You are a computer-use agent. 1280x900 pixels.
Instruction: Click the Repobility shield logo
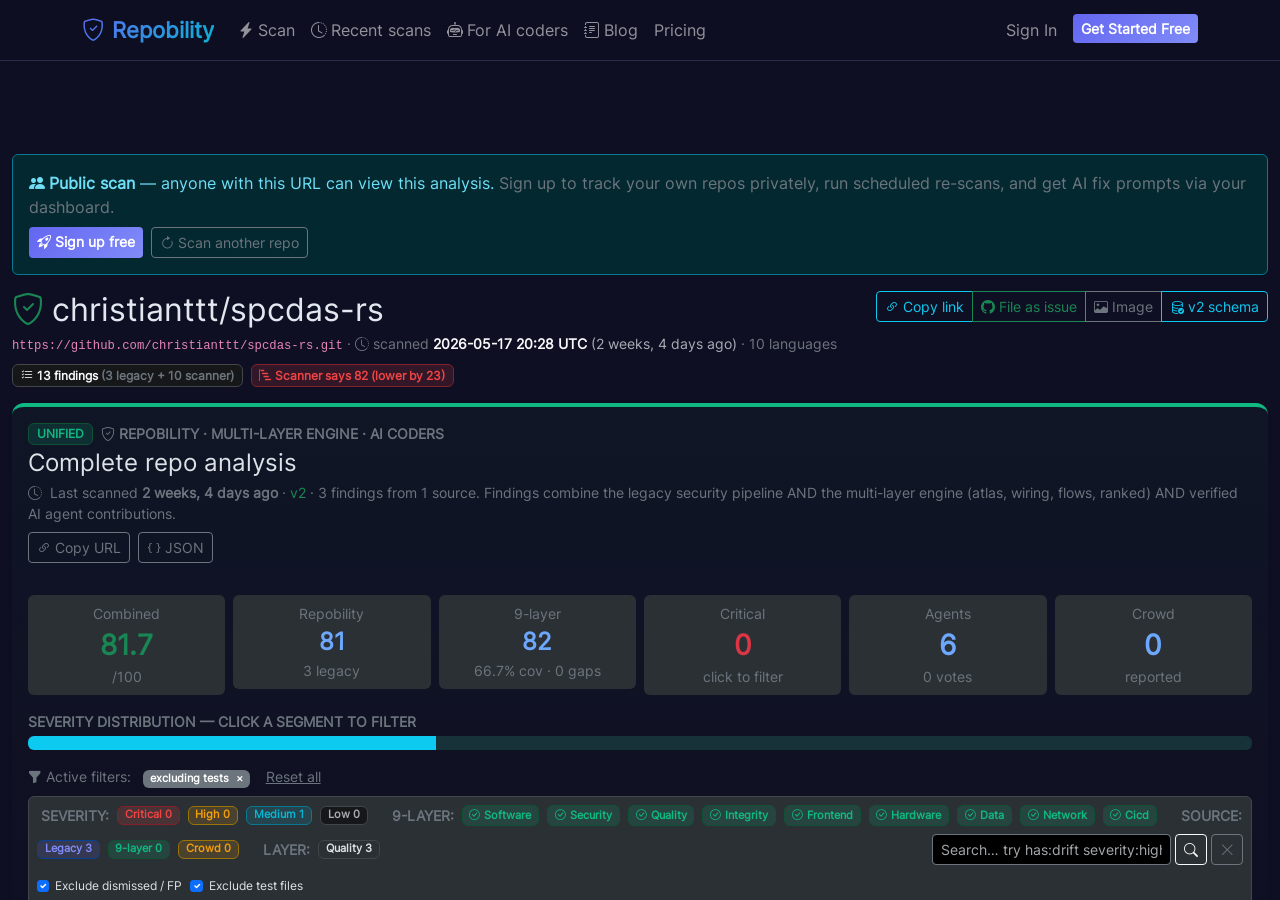click(x=93, y=30)
